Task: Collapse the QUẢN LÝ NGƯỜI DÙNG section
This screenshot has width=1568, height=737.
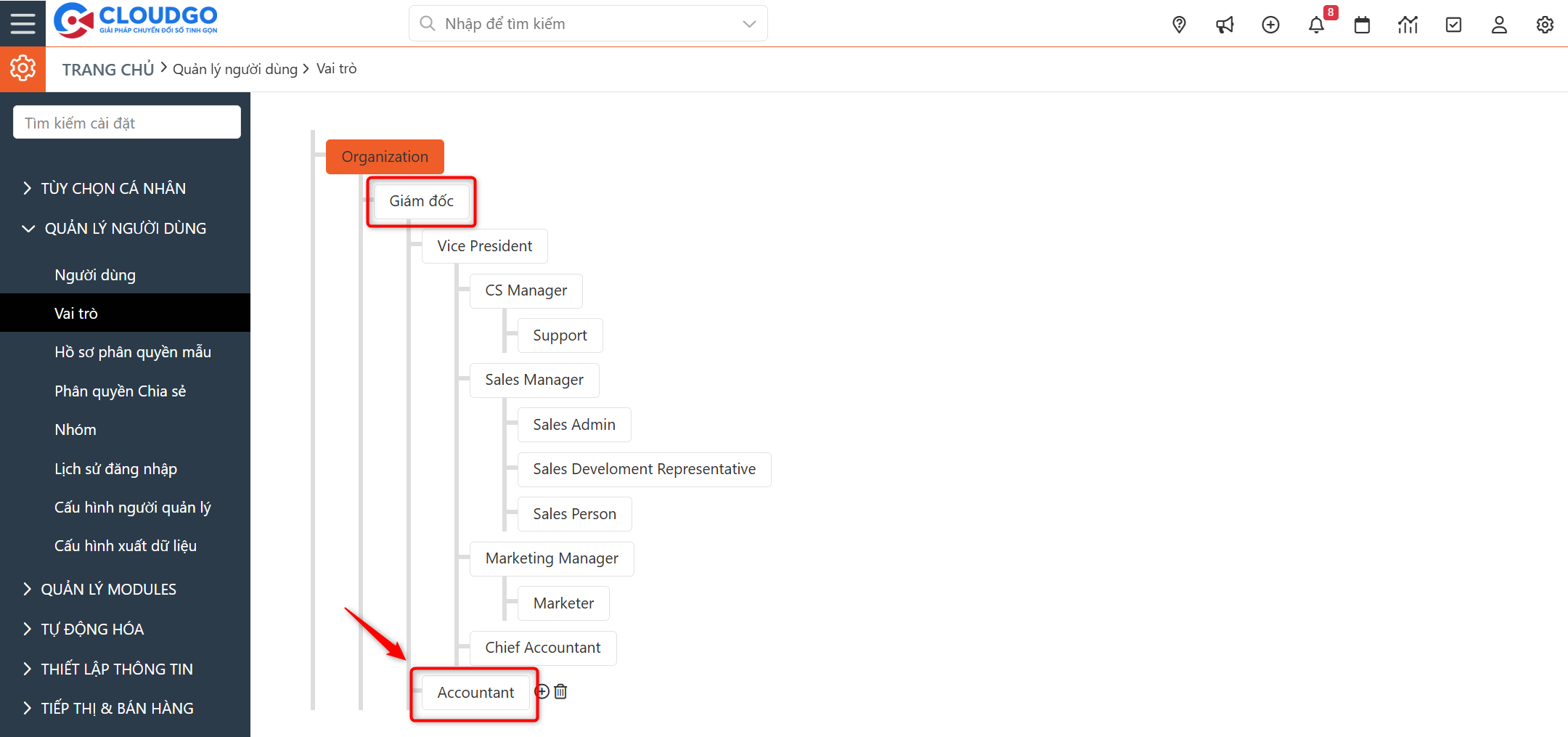Action: click(126, 227)
